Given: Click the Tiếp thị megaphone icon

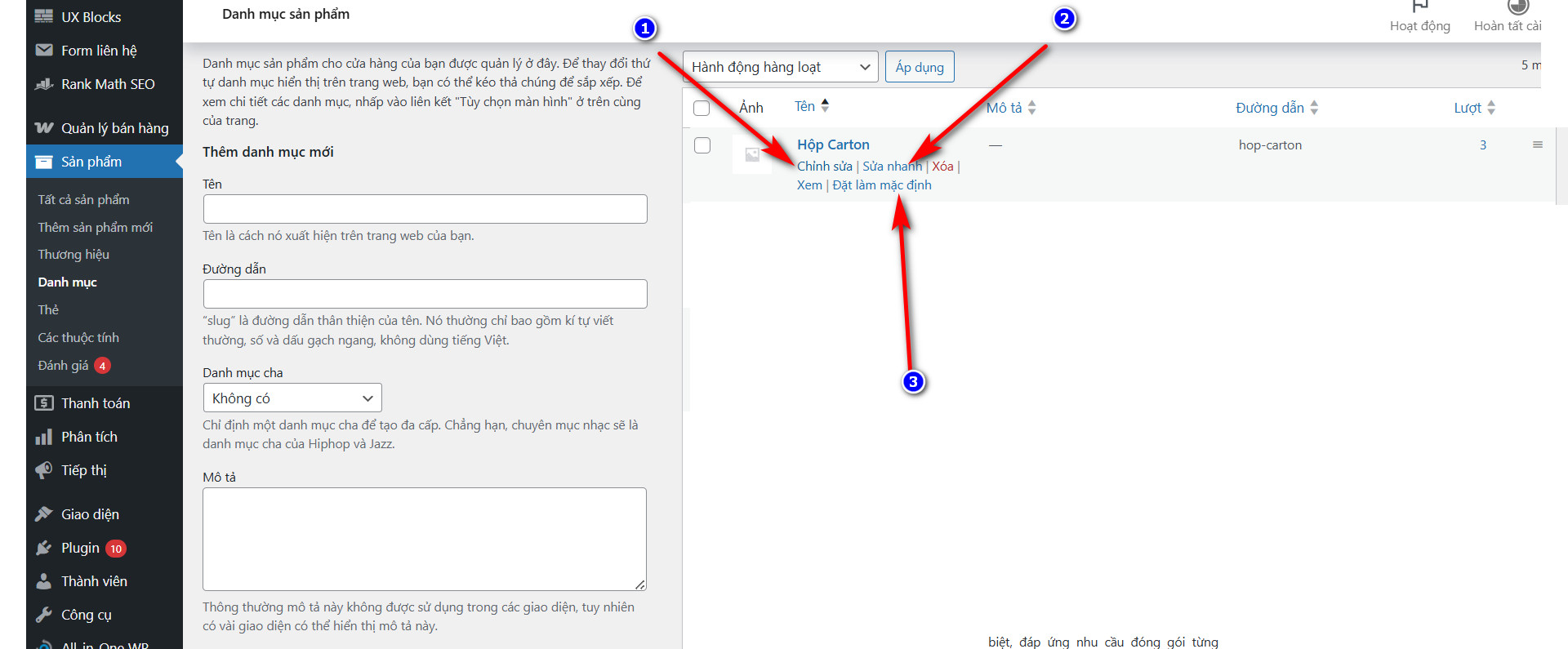Looking at the screenshot, I should tap(44, 470).
